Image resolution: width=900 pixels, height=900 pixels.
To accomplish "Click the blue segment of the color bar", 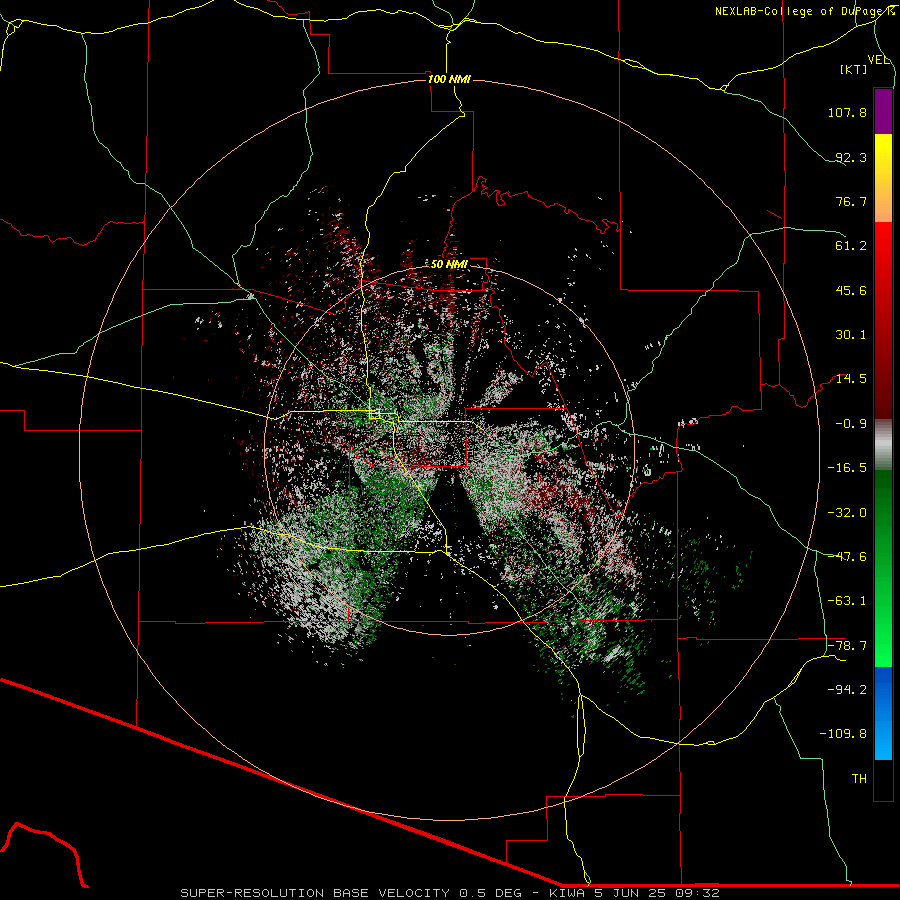I will [883, 713].
